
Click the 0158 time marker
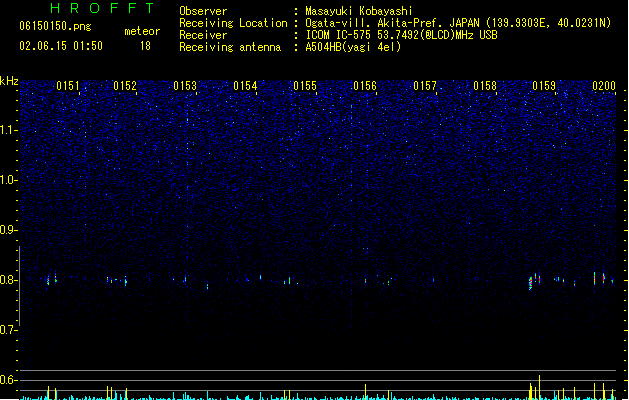point(485,86)
